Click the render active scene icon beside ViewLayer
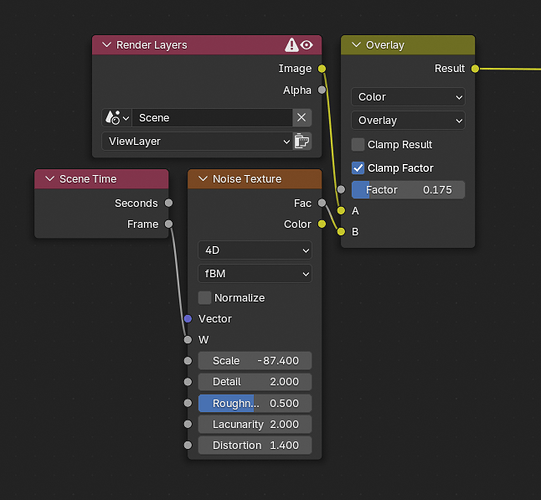 pos(302,141)
